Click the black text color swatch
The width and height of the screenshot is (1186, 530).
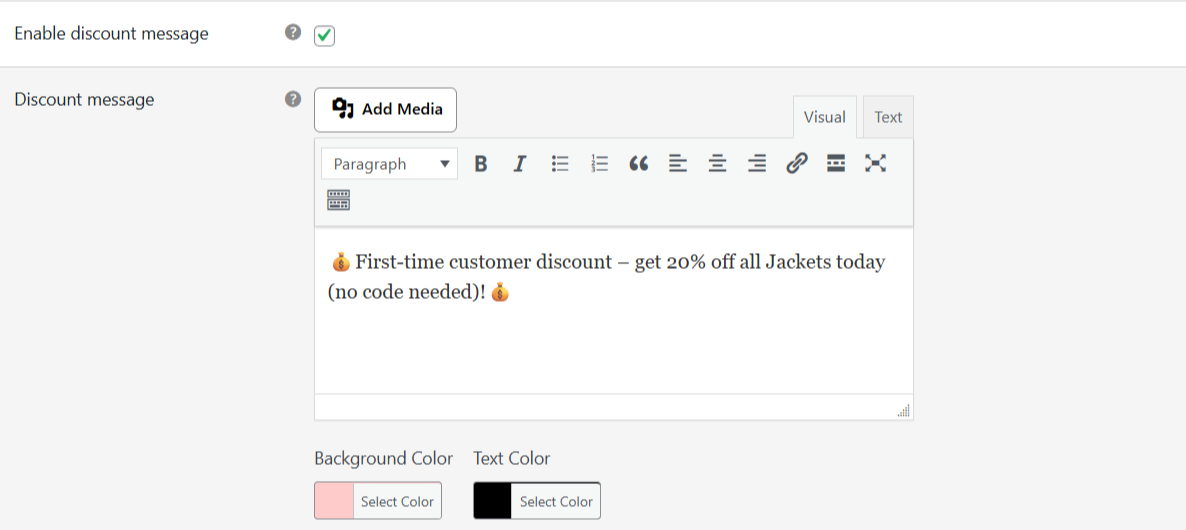(x=492, y=501)
